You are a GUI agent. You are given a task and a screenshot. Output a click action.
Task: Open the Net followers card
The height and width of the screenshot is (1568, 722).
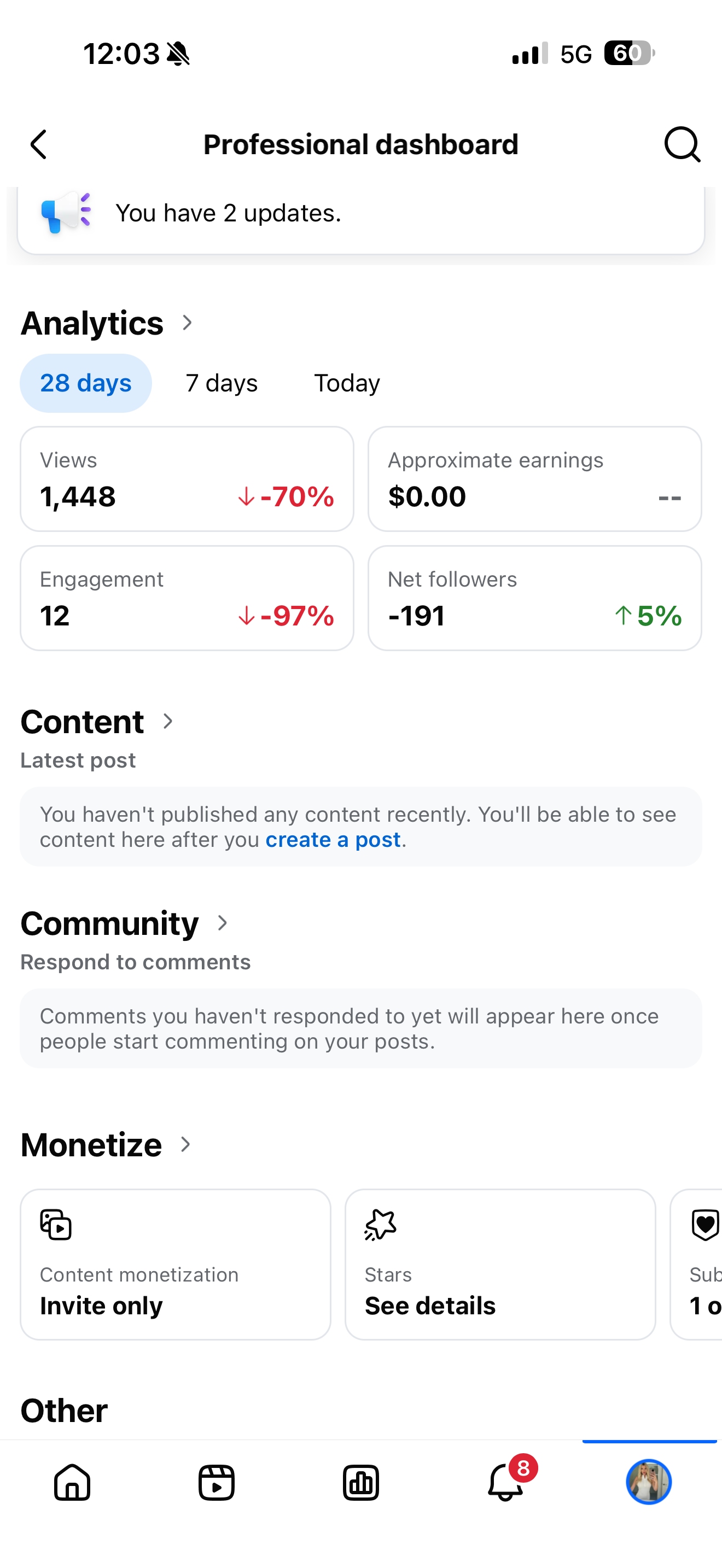[535, 598]
